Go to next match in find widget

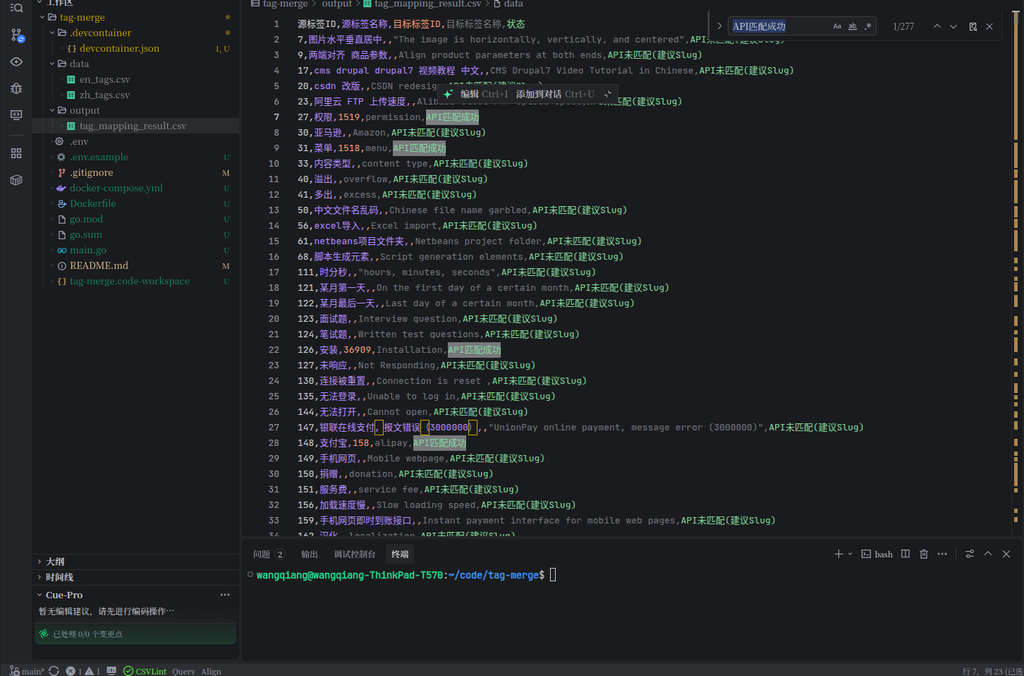pyautogui.click(x=953, y=26)
